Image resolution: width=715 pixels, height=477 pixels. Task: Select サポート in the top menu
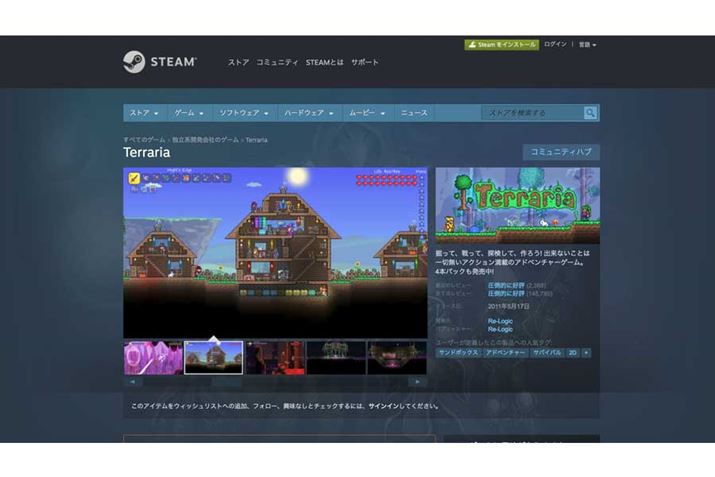click(365, 62)
